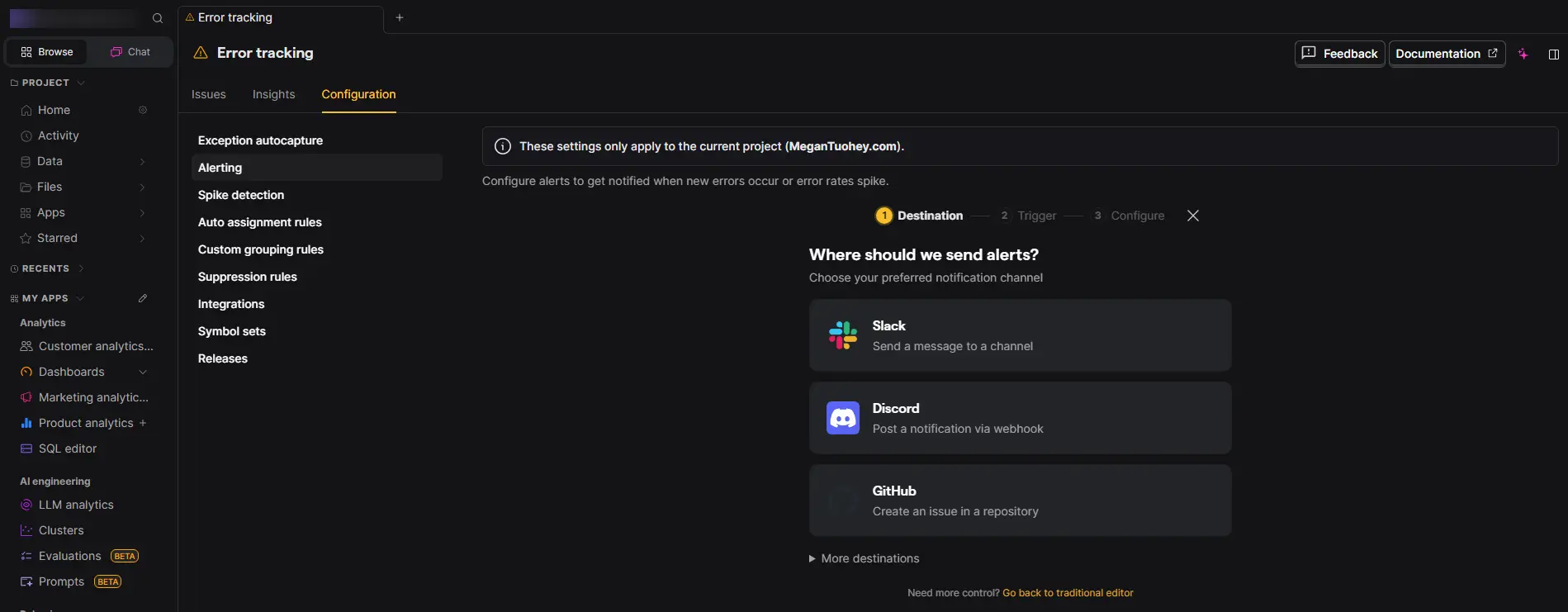Expand More destinations disclosure

(x=864, y=558)
